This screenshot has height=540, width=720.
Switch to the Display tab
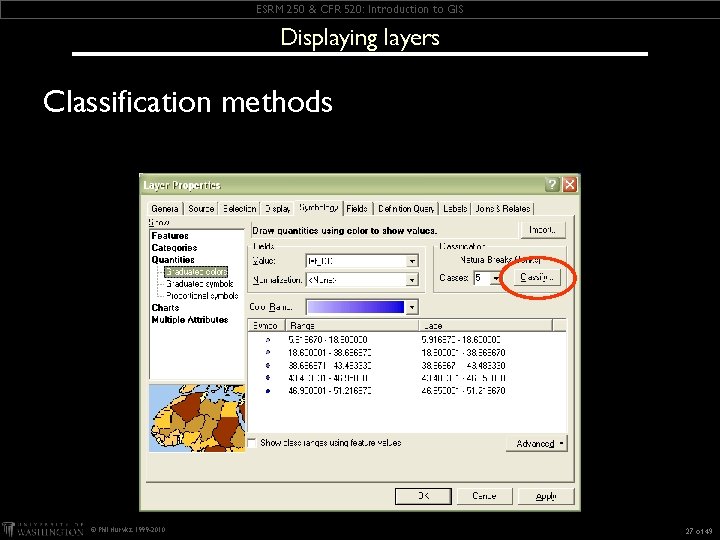(278, 209)
